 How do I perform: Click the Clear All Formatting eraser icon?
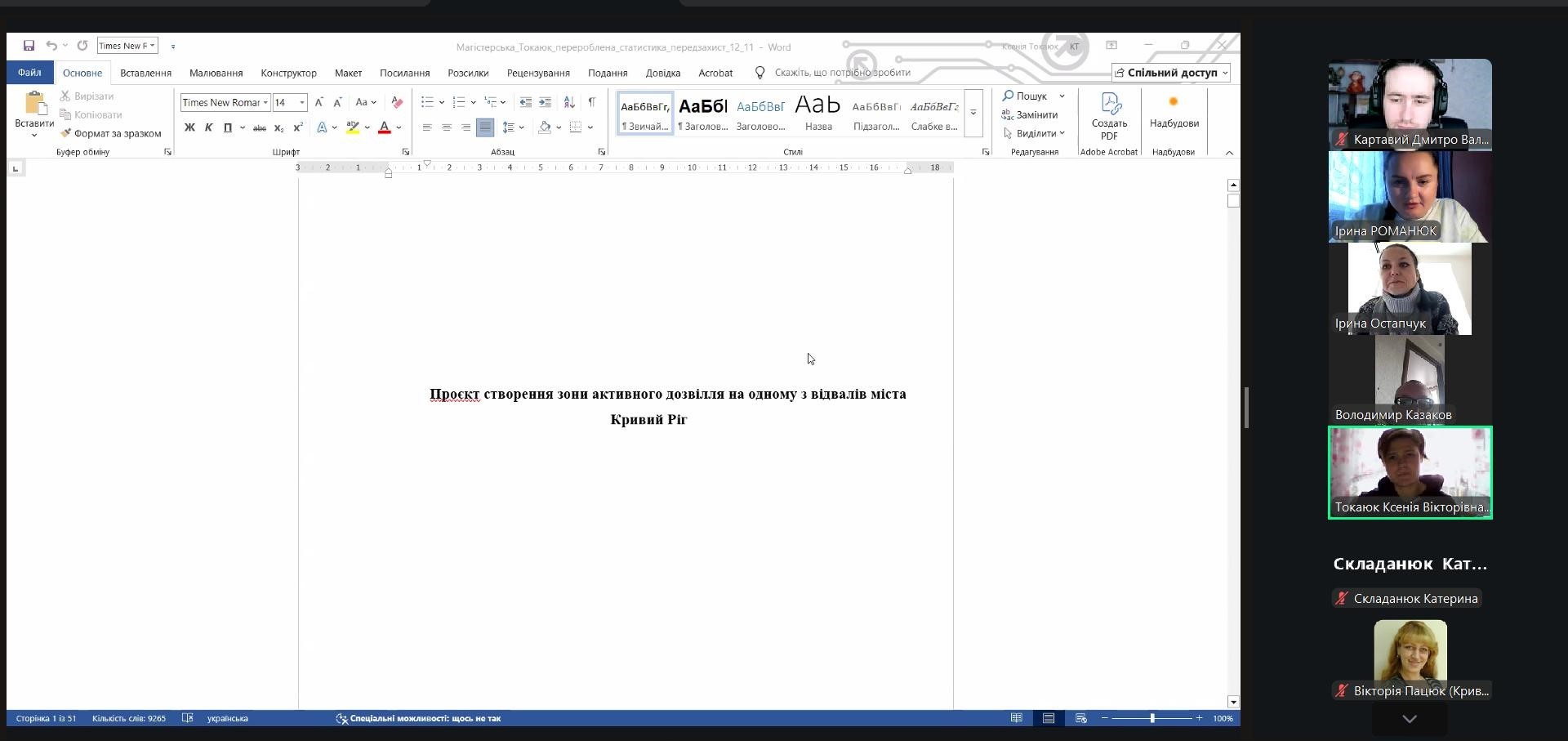pyautogui.click(x=397, y=102)
